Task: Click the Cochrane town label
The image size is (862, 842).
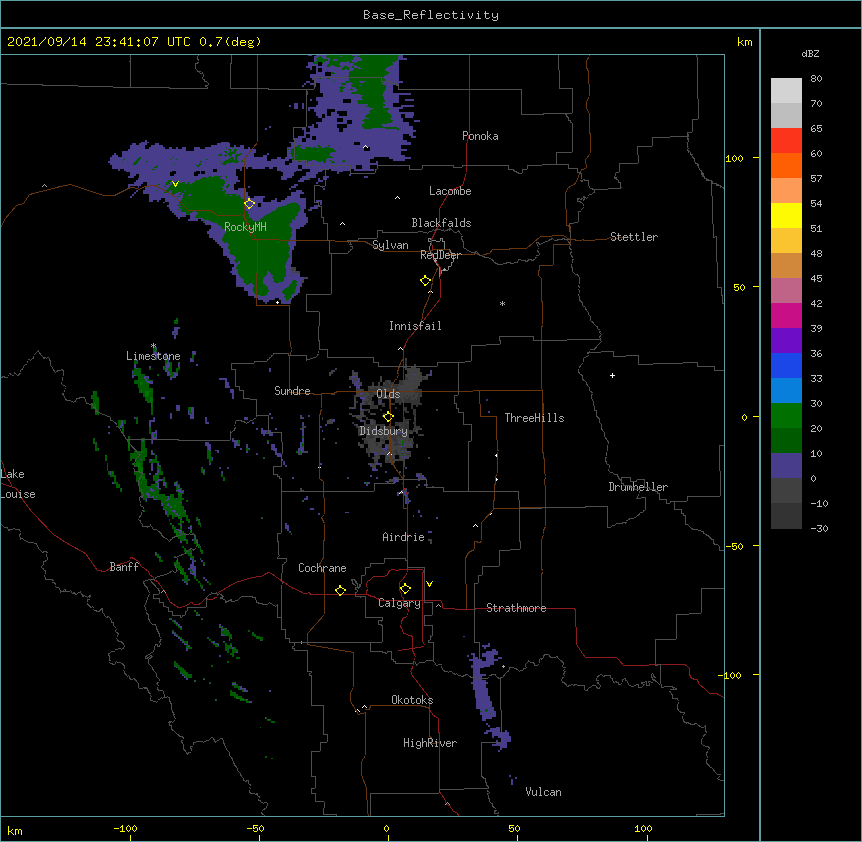Action: 322,568
